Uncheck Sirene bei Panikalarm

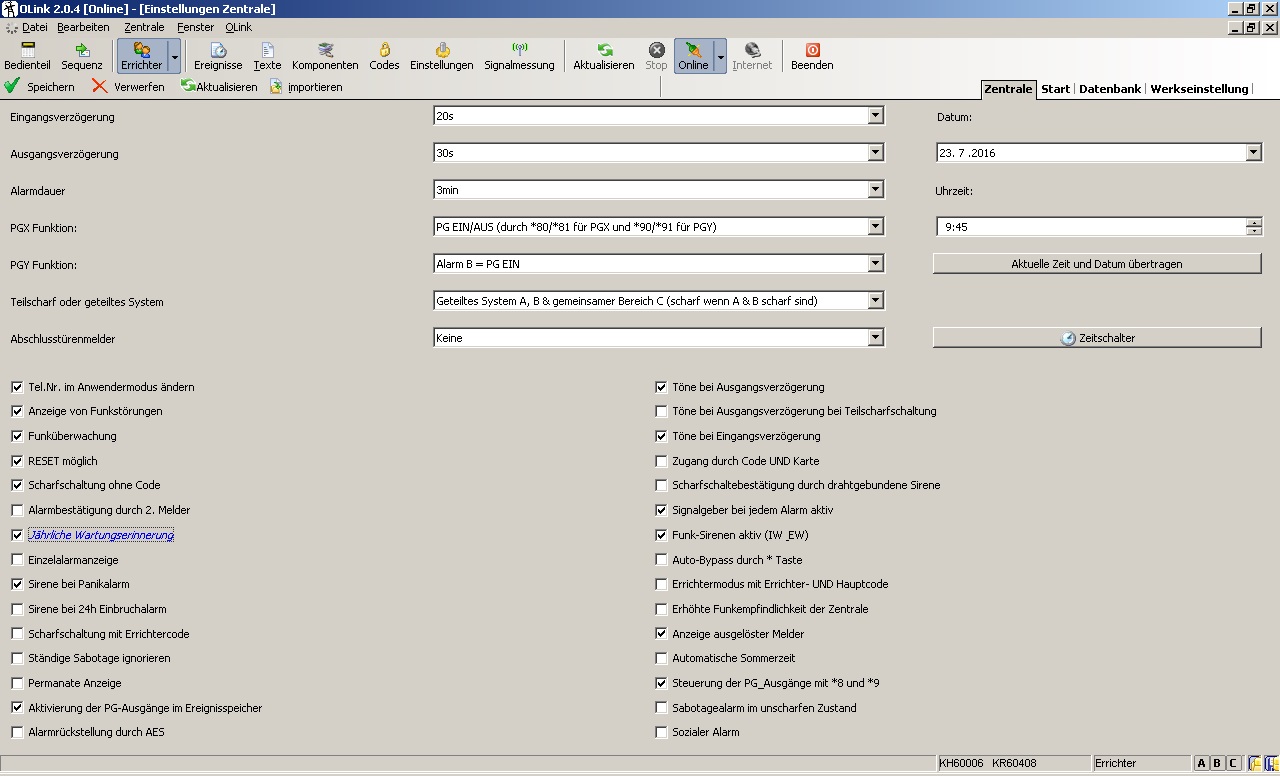[x=18, y=584]
